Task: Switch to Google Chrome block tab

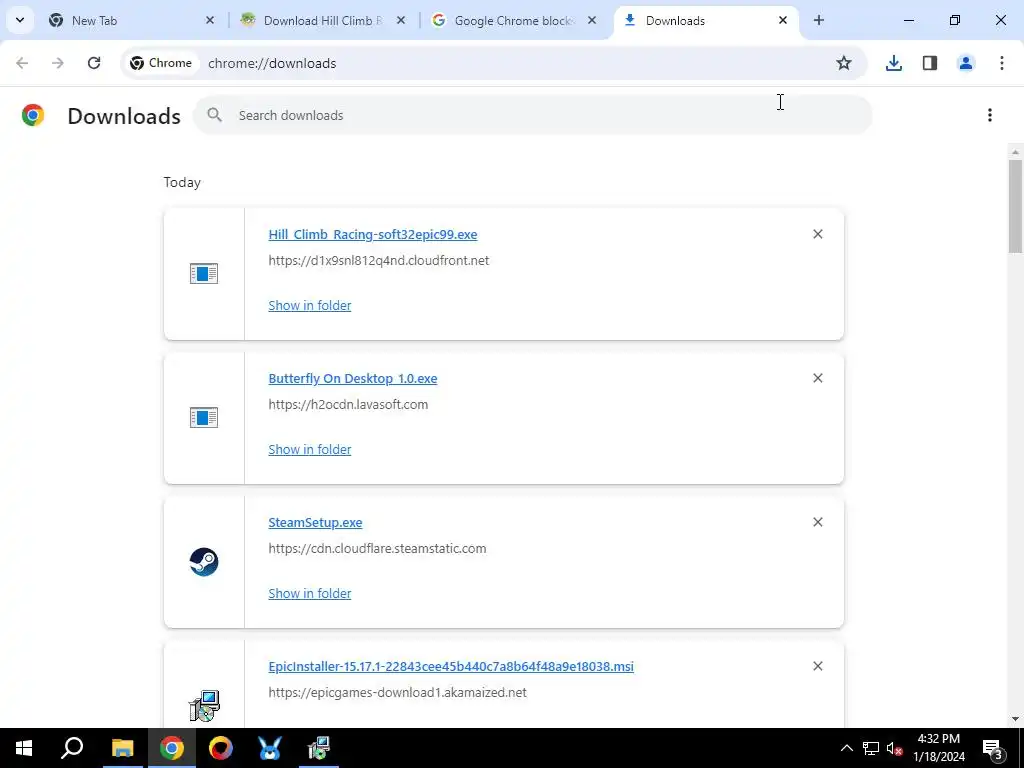Action: point(513,20)
